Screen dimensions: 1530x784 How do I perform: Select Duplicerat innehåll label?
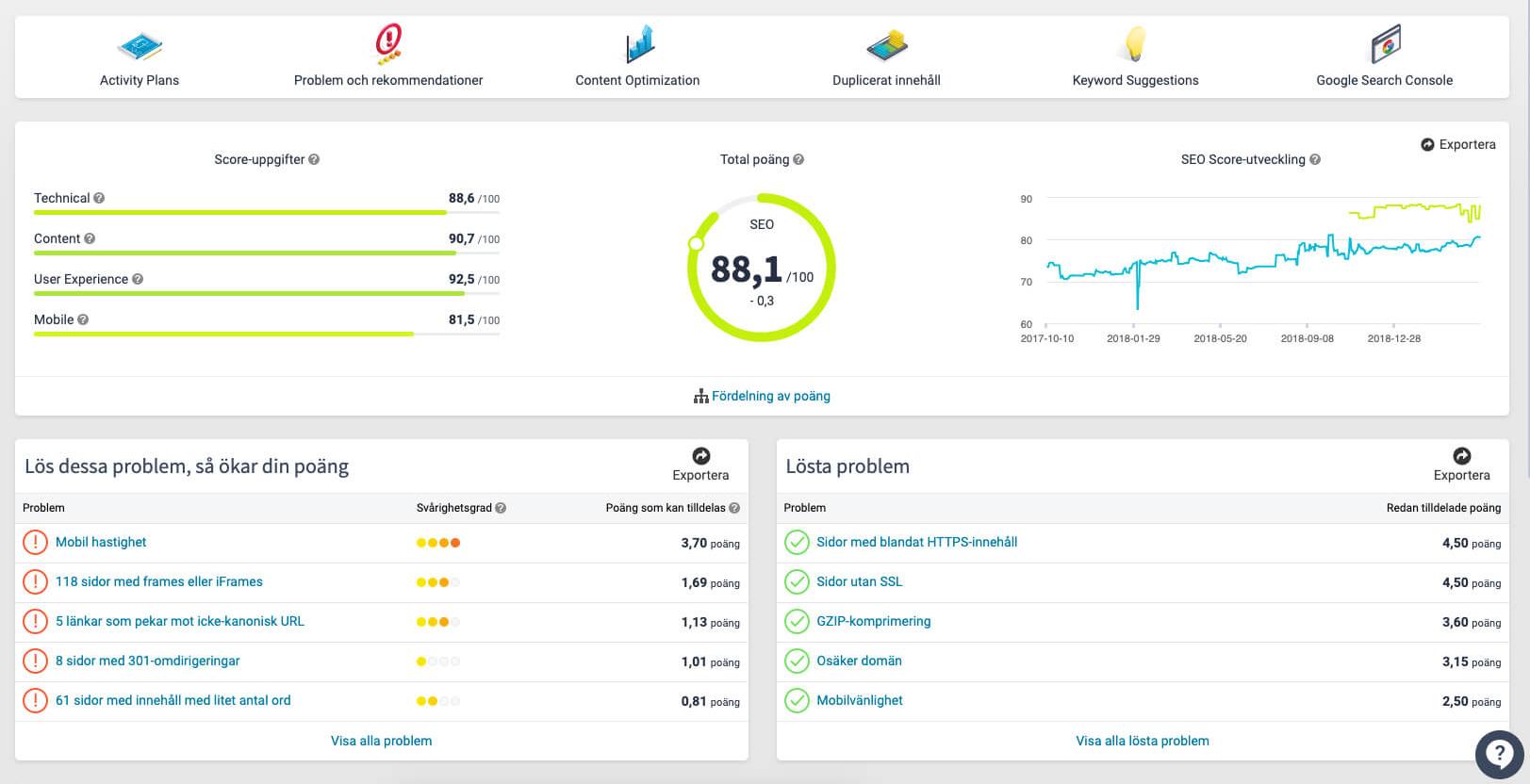tap(886, 80)
